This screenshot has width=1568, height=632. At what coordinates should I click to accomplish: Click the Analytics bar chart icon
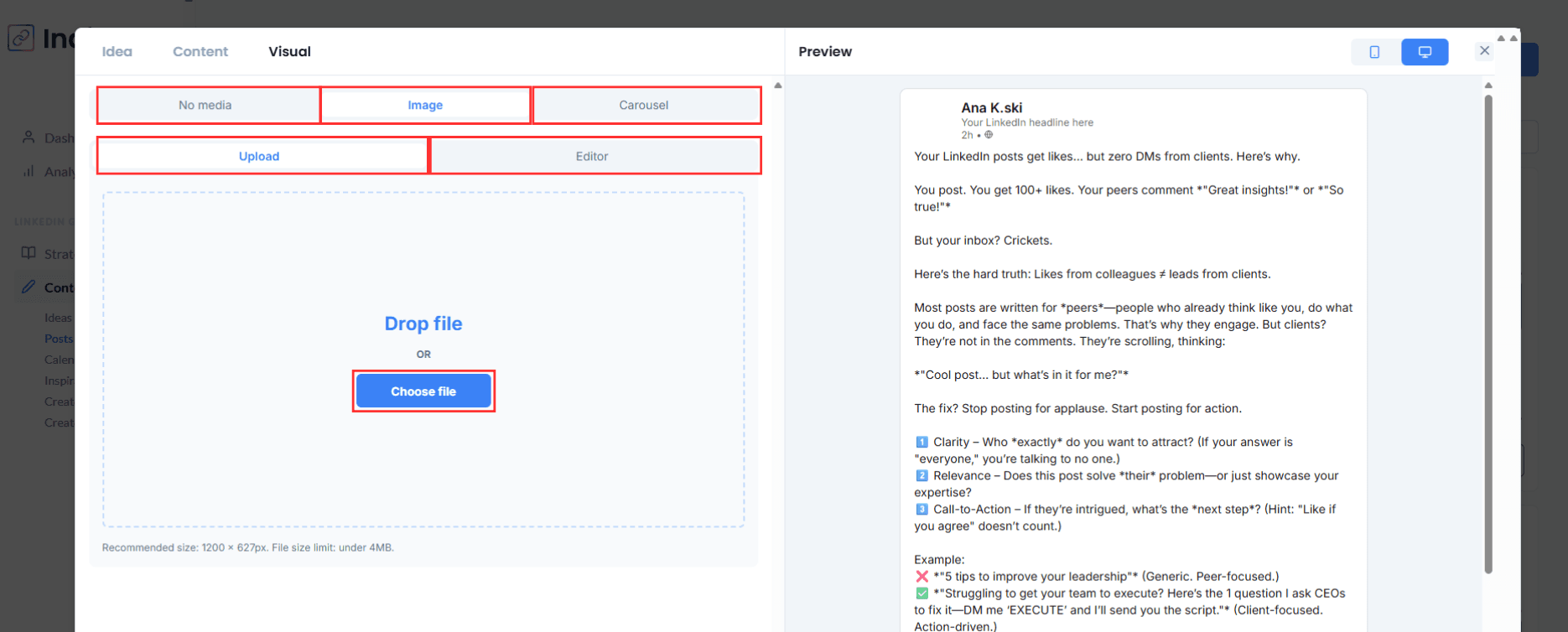click(29, 171)
